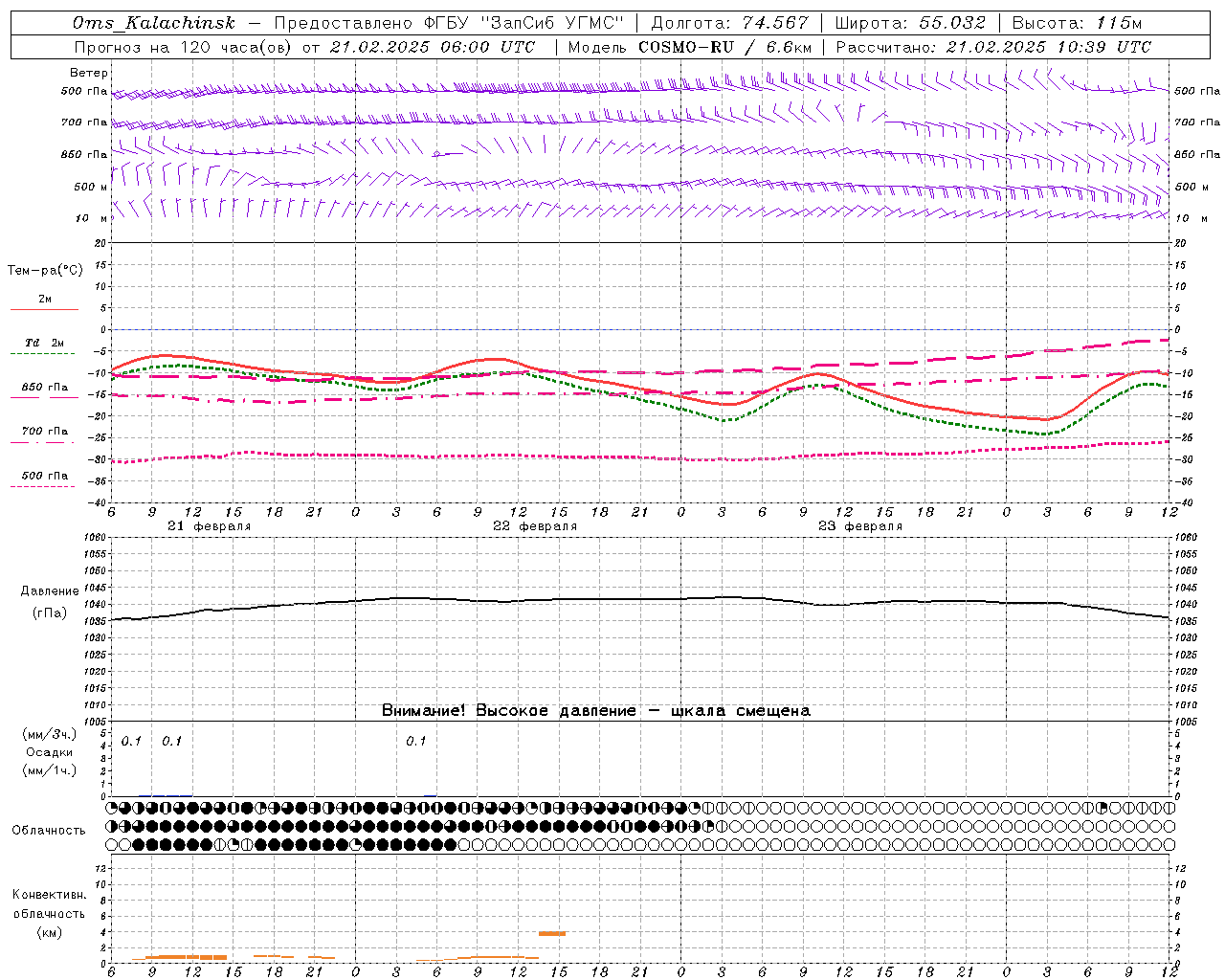
Task: Click the Облачность panel label
Action: tap(49, 830)
